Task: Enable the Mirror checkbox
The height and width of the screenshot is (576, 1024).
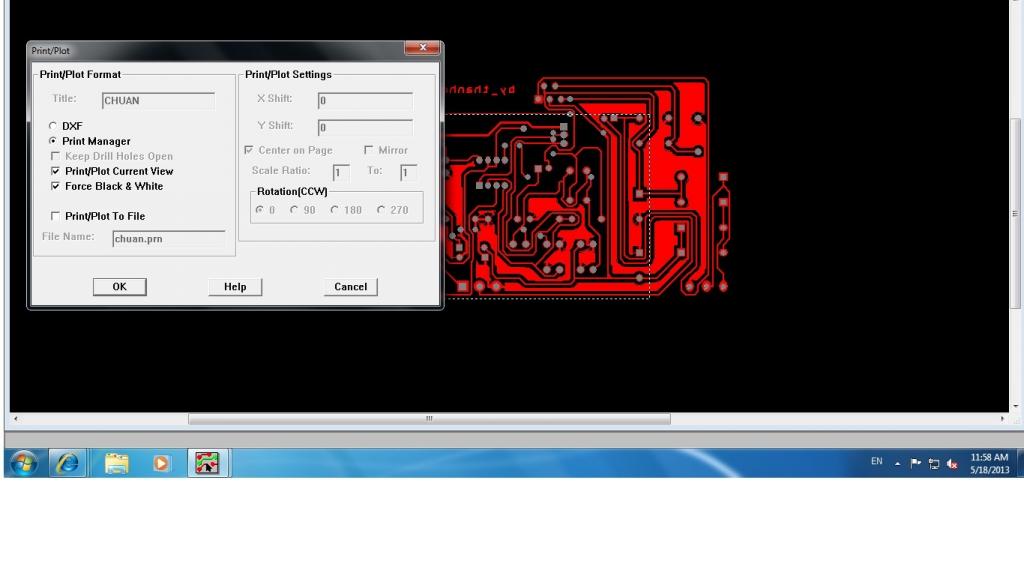Action: (368, 150)
